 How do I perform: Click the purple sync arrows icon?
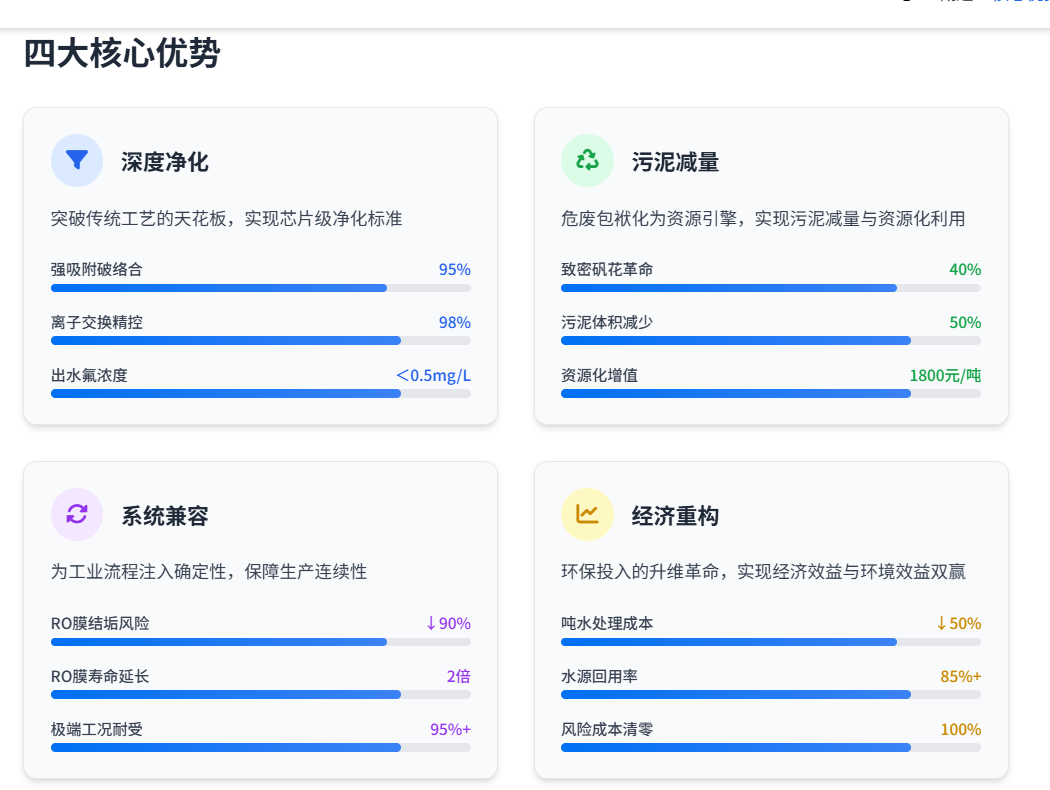77,514
